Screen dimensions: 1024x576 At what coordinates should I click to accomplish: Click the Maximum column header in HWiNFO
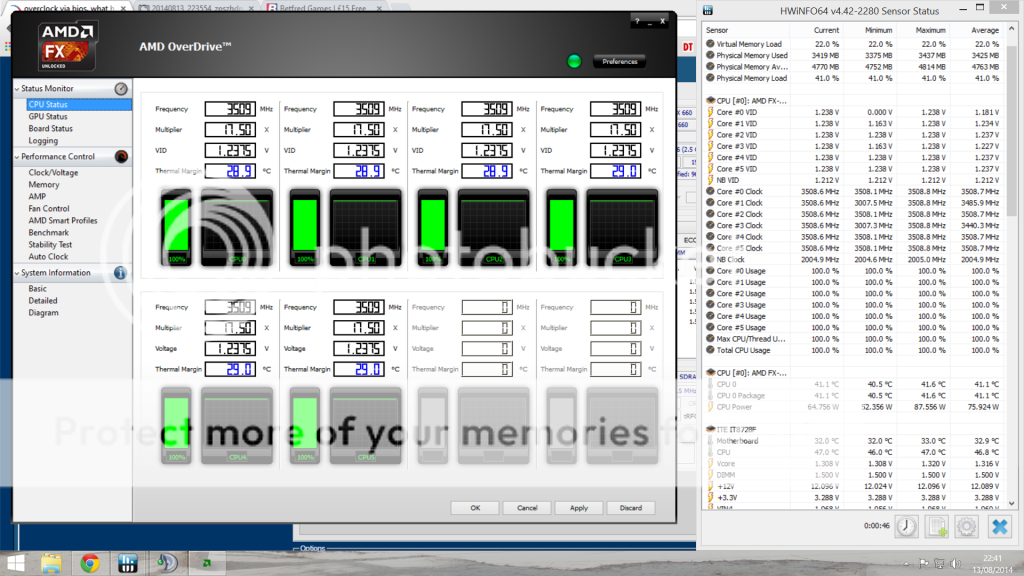tap(930, 30)
